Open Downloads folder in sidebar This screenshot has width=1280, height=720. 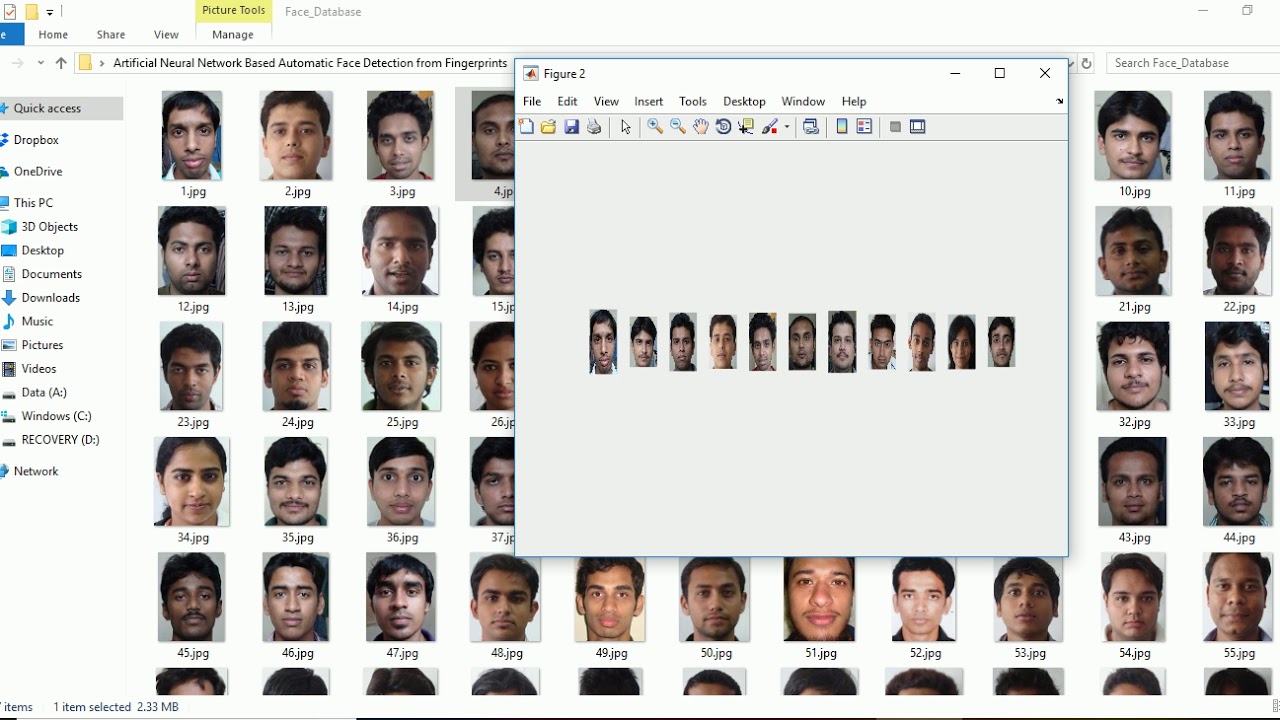(x=50, y=297)
